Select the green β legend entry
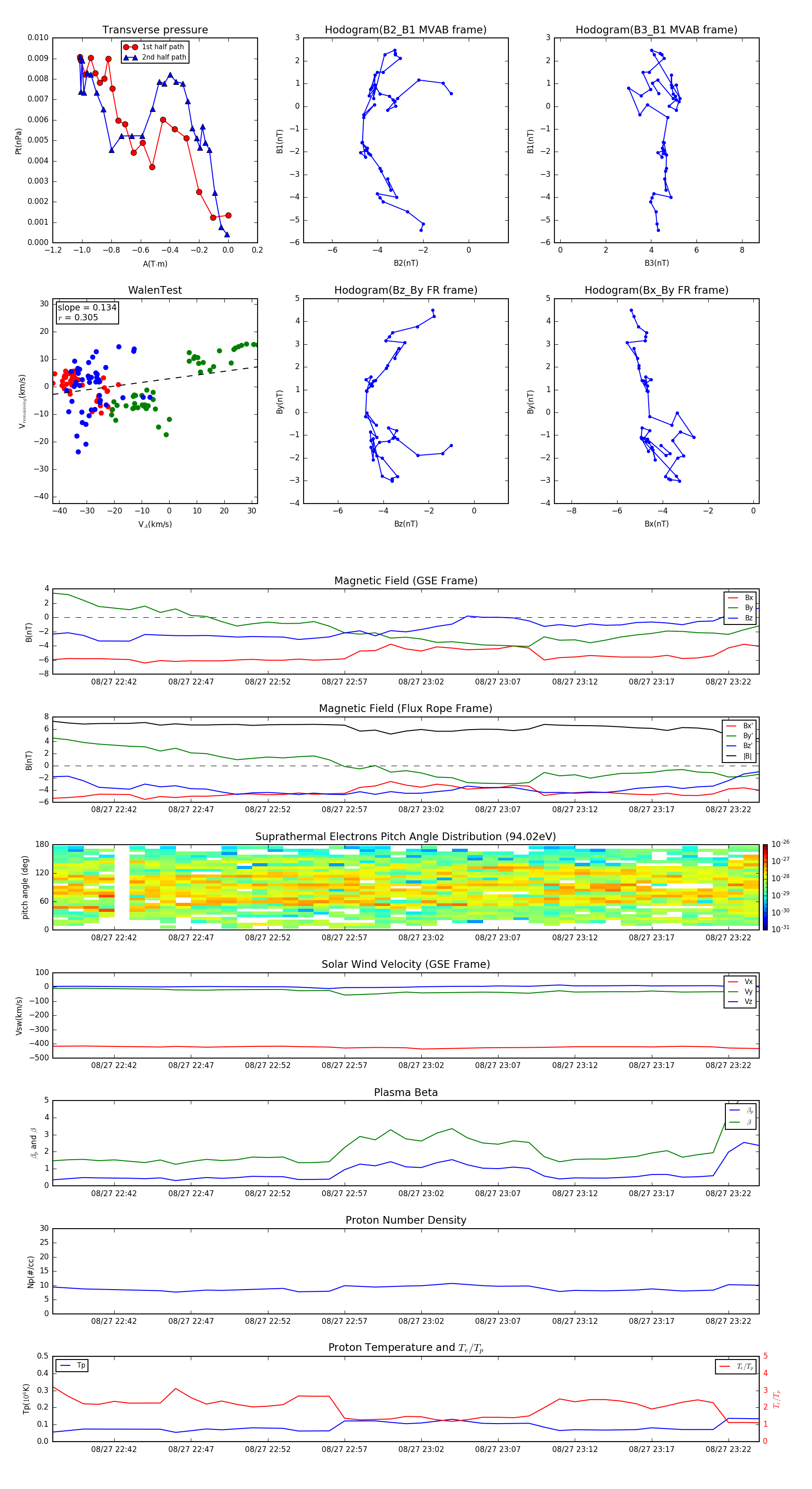Viewport: 812px width, 1489px height. (741, 1122)
